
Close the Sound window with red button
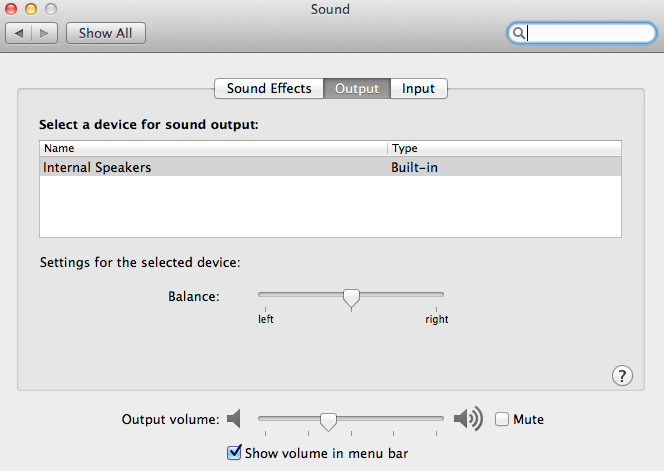(11, 9)
